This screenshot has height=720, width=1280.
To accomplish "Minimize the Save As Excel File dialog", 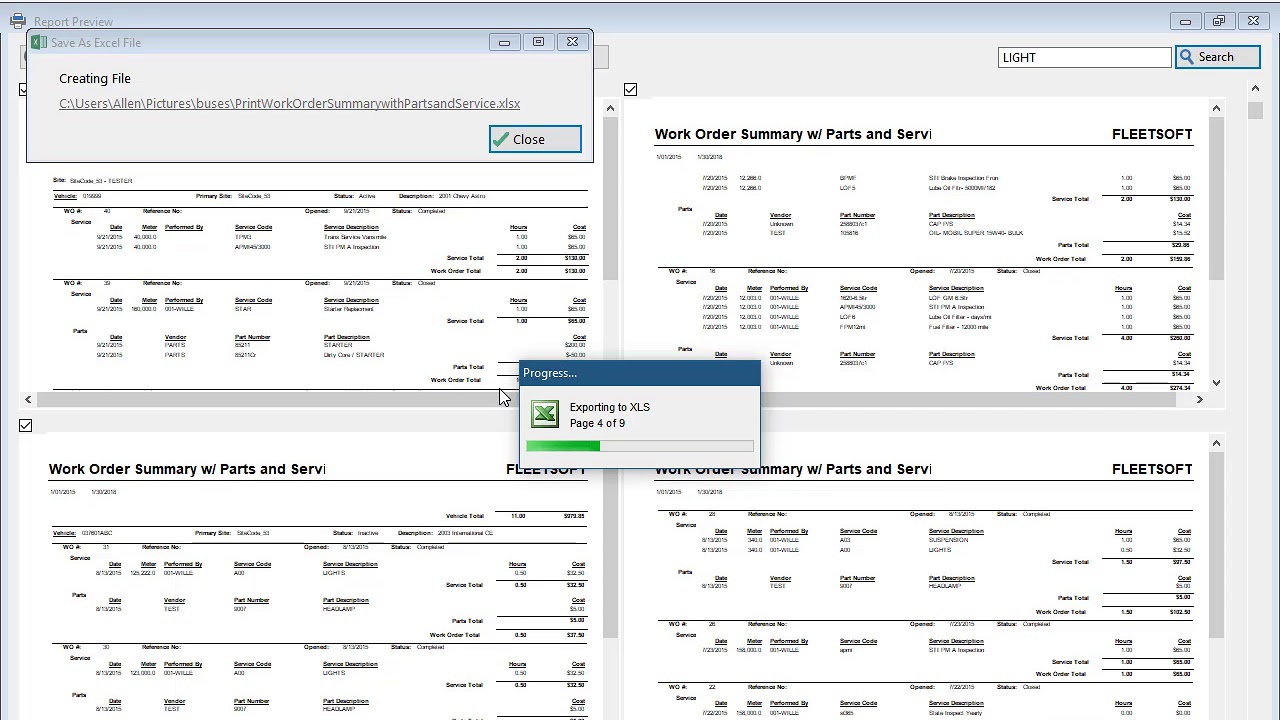I will pyautogui.click(x=504, y=42).
